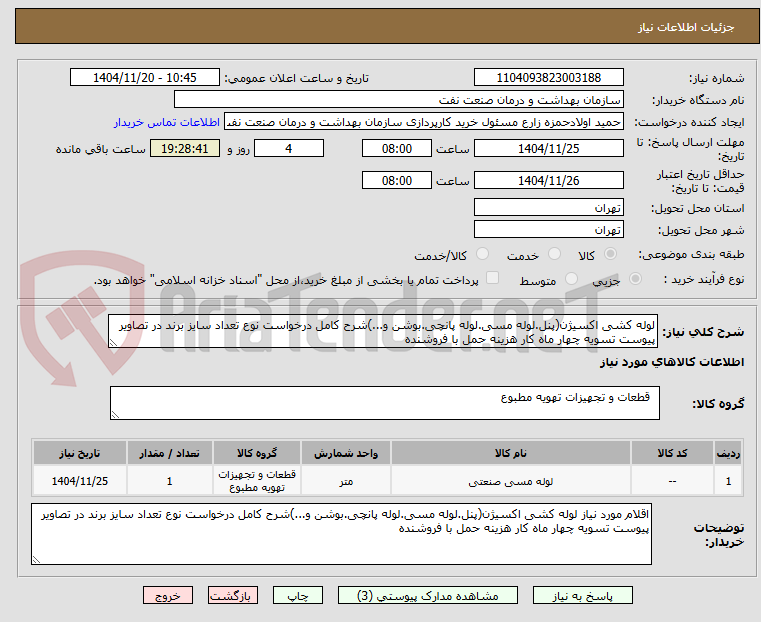Image resolution: width=761 pixels, height=622 pixels.
Task: Click the لوله مسی صنعتی cell
Action: coord(511,481)
